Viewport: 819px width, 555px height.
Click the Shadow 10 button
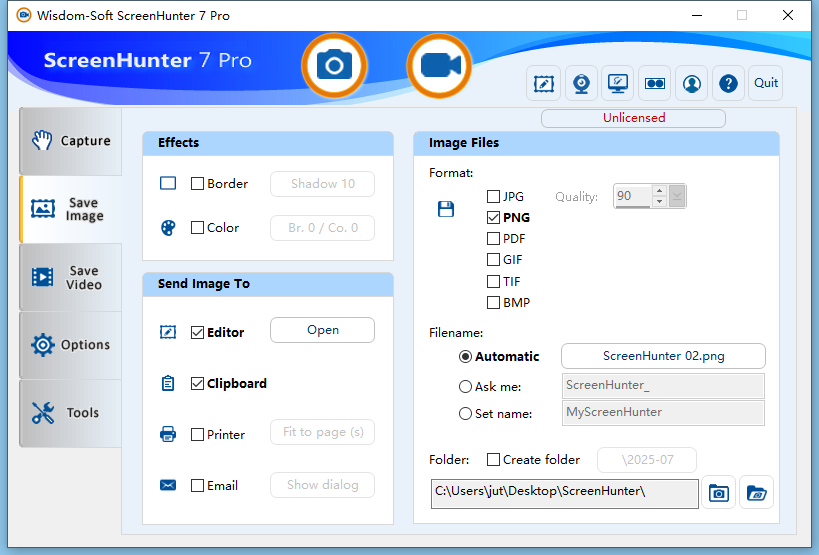click(322, 184)
